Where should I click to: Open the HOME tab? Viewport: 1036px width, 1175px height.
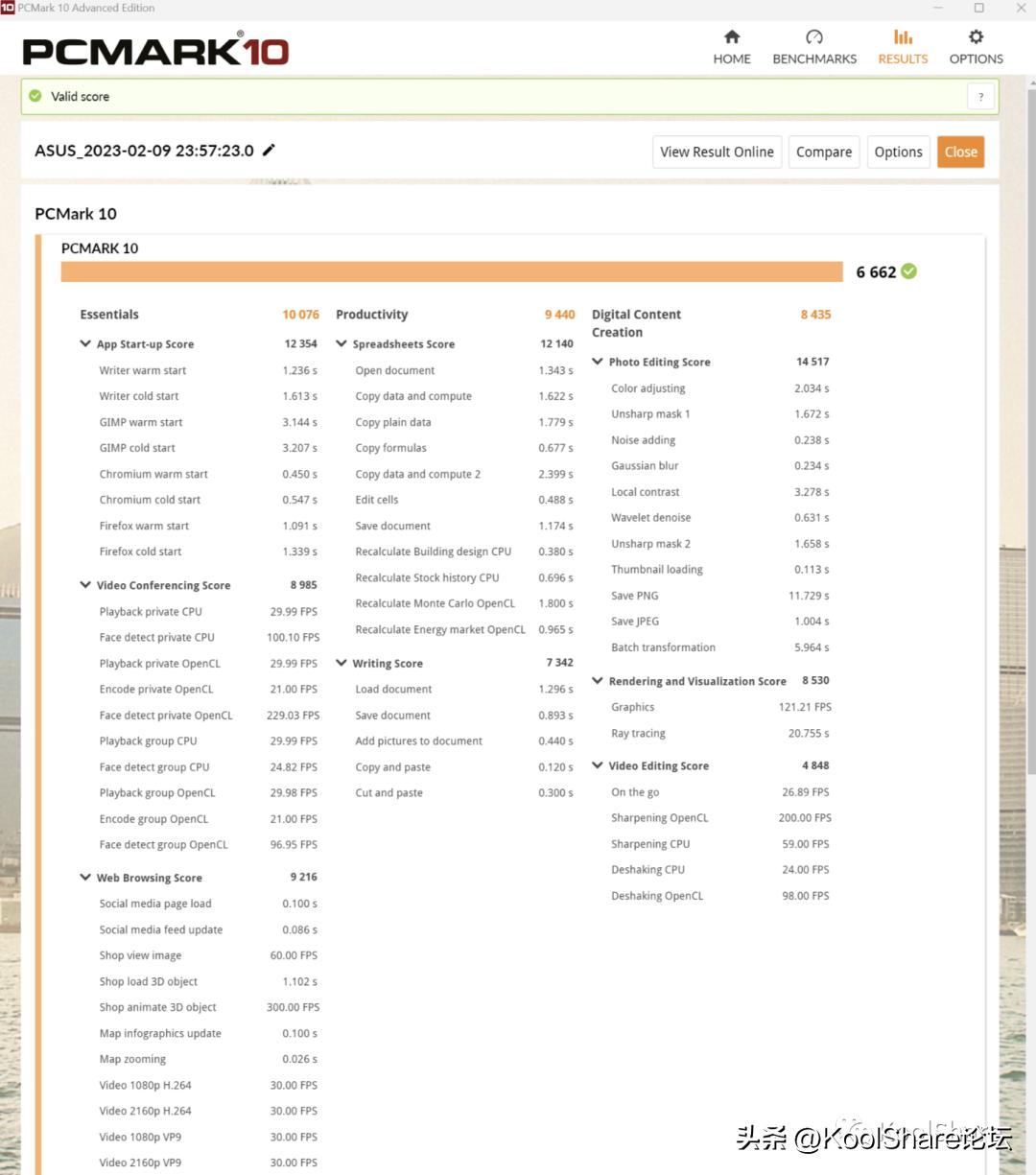pyautogui.click(x=732, y=47)
